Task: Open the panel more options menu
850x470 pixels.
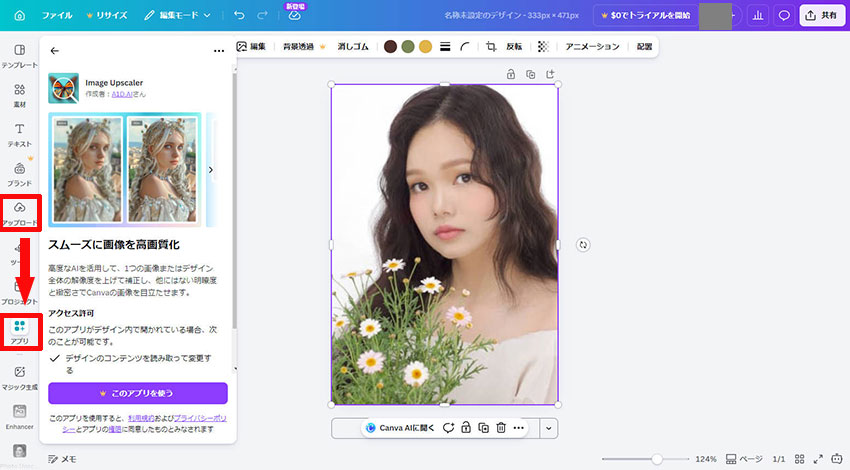Action: click(x=219, y=50)
